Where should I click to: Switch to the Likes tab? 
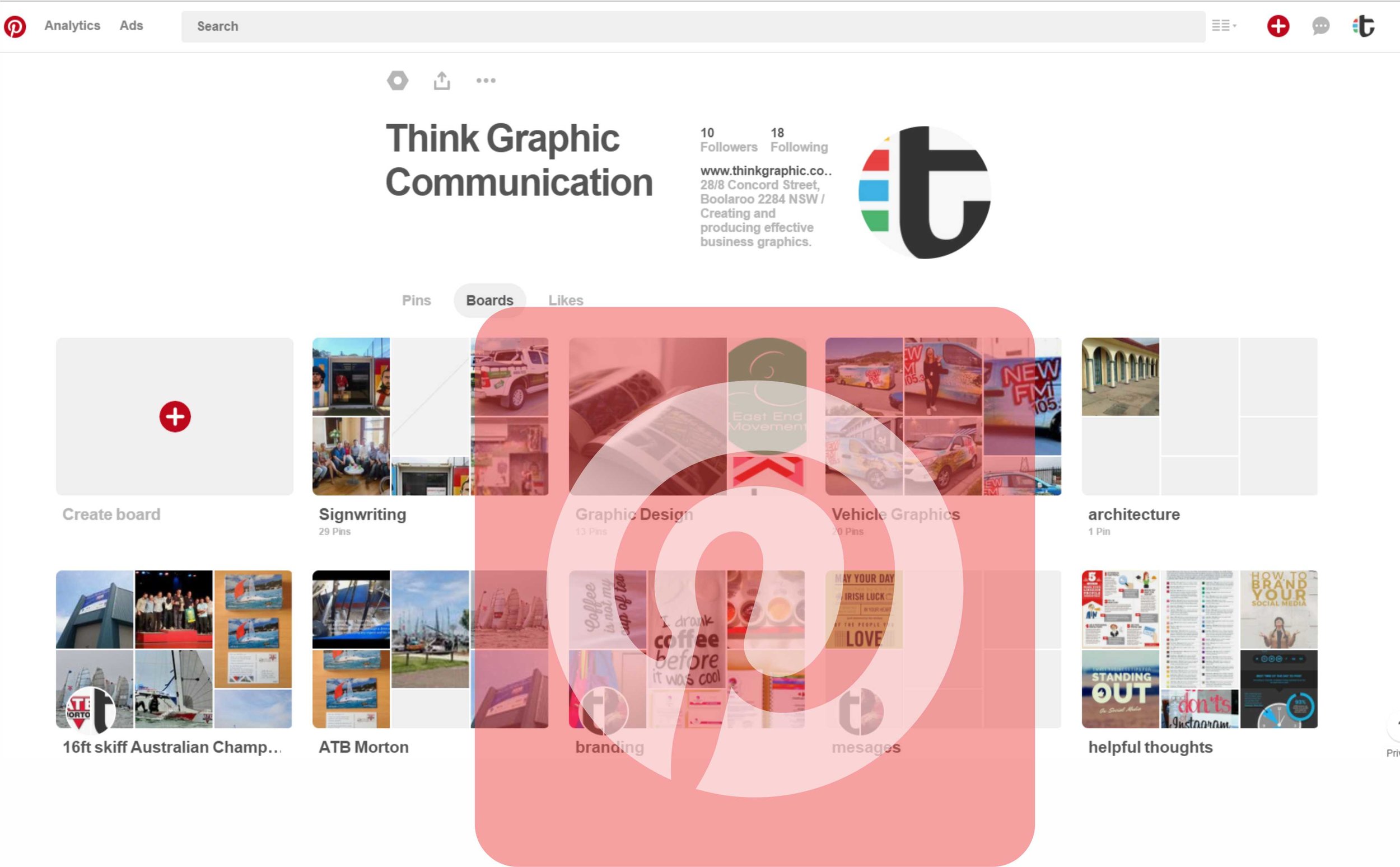pyautogui.click(x=565, y=301)
